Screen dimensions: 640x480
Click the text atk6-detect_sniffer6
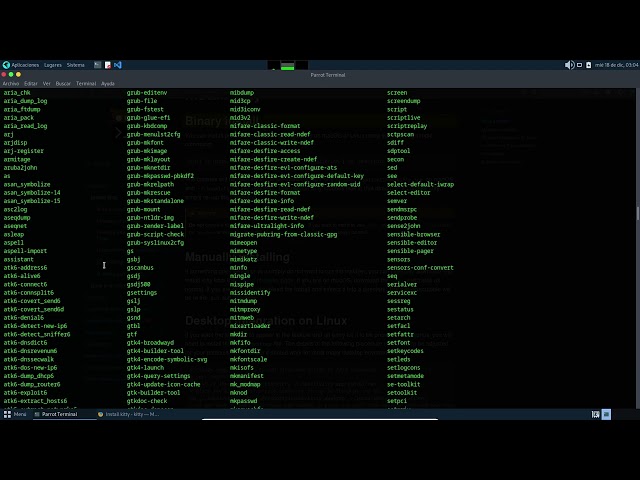point(37,334)
